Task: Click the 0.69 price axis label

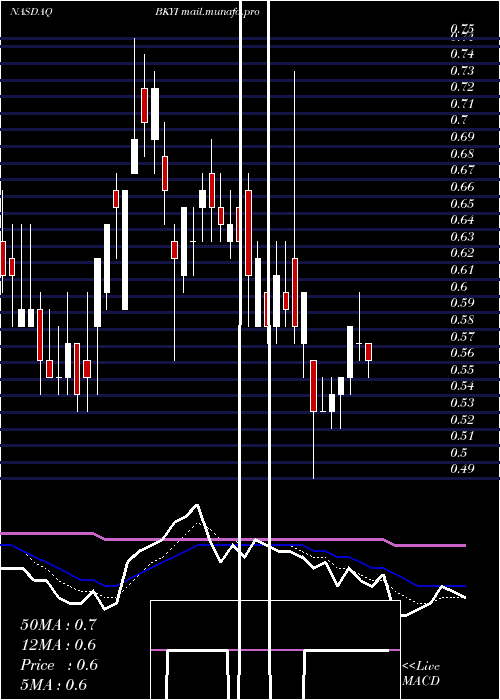Action: pyautogui.click(x=462, y=137)
